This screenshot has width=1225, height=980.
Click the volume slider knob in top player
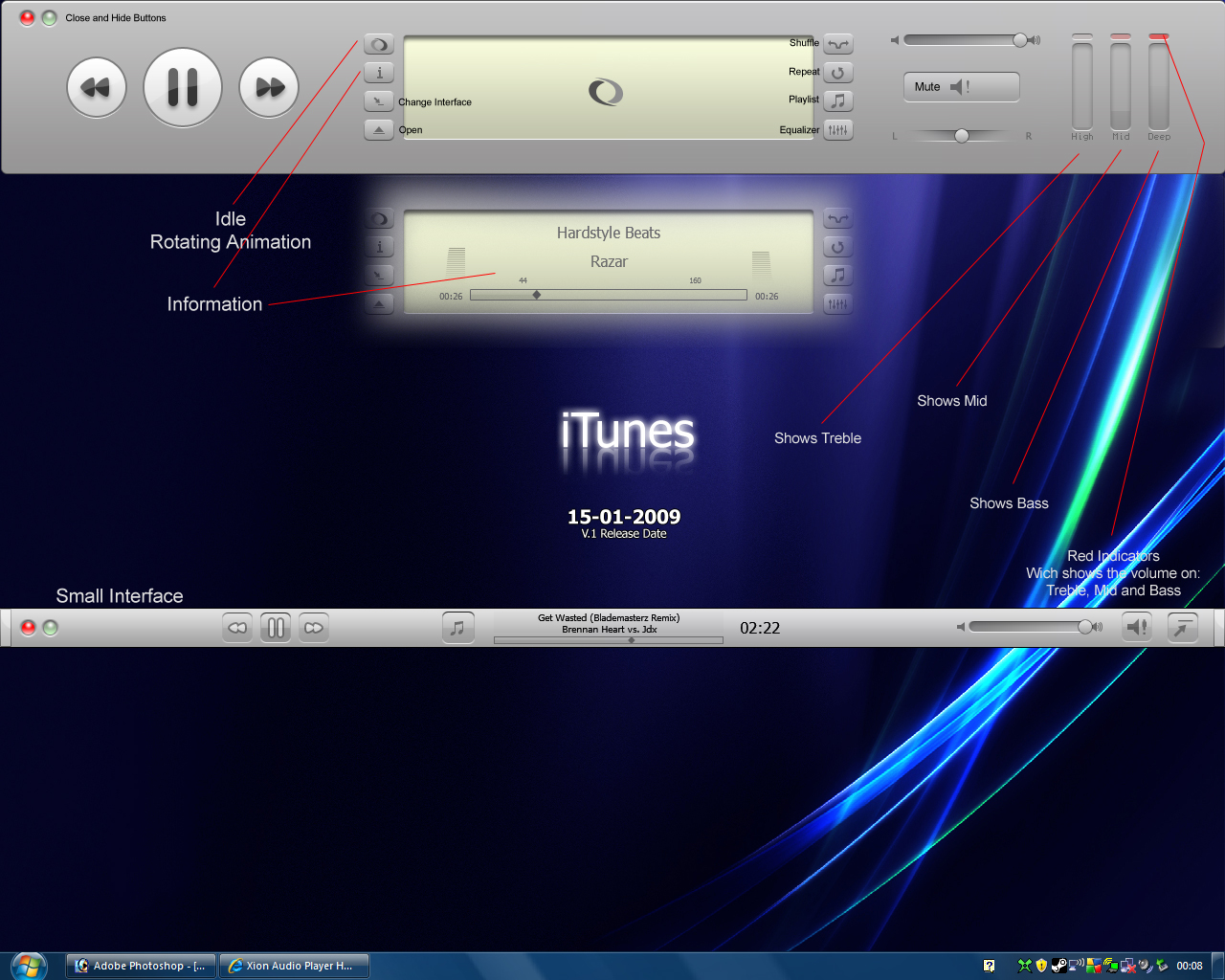pyautogui.click(x=1020, y=40)
